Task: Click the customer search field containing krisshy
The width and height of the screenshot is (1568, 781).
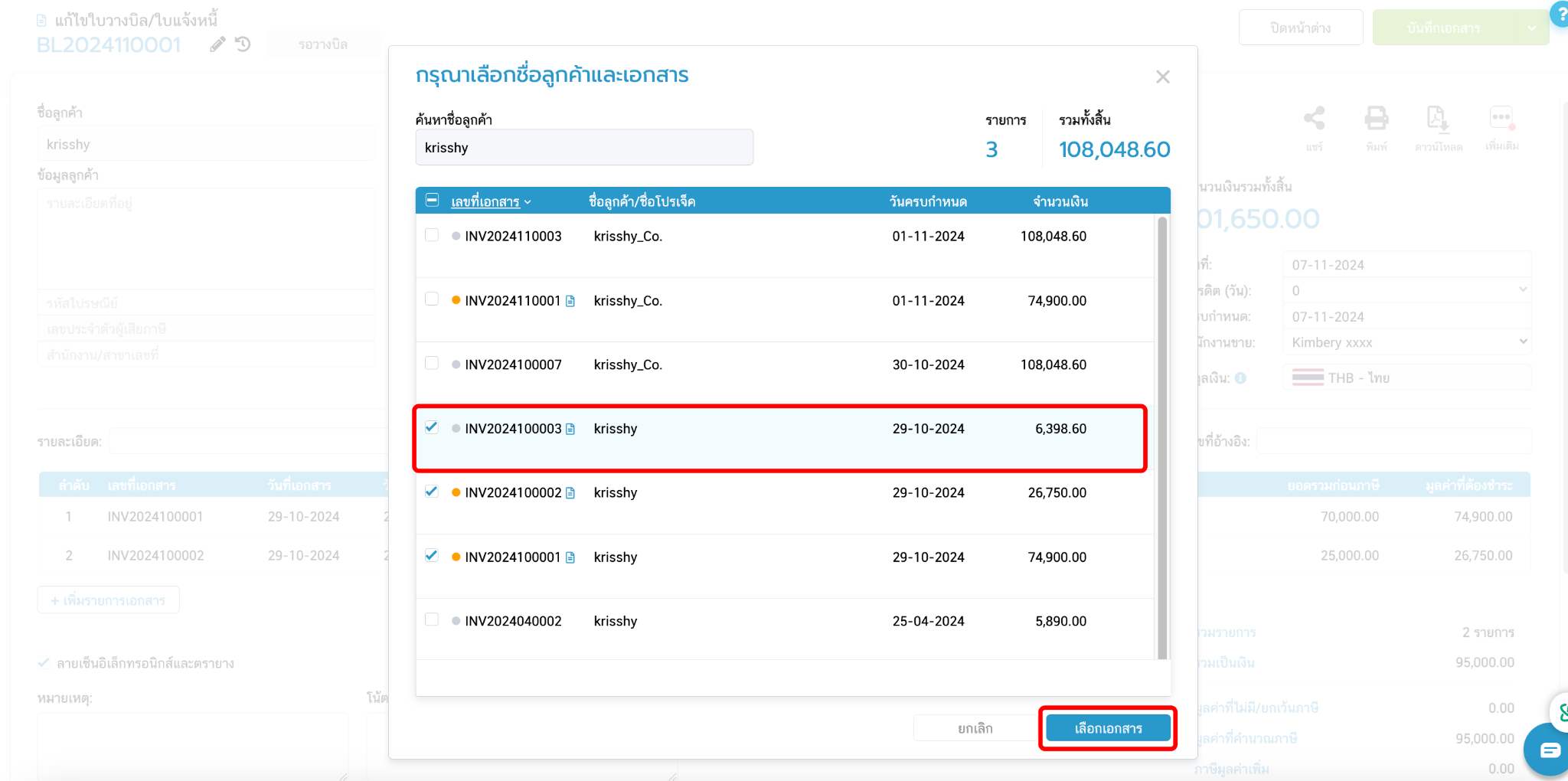Action: click(x=584, y=147)
